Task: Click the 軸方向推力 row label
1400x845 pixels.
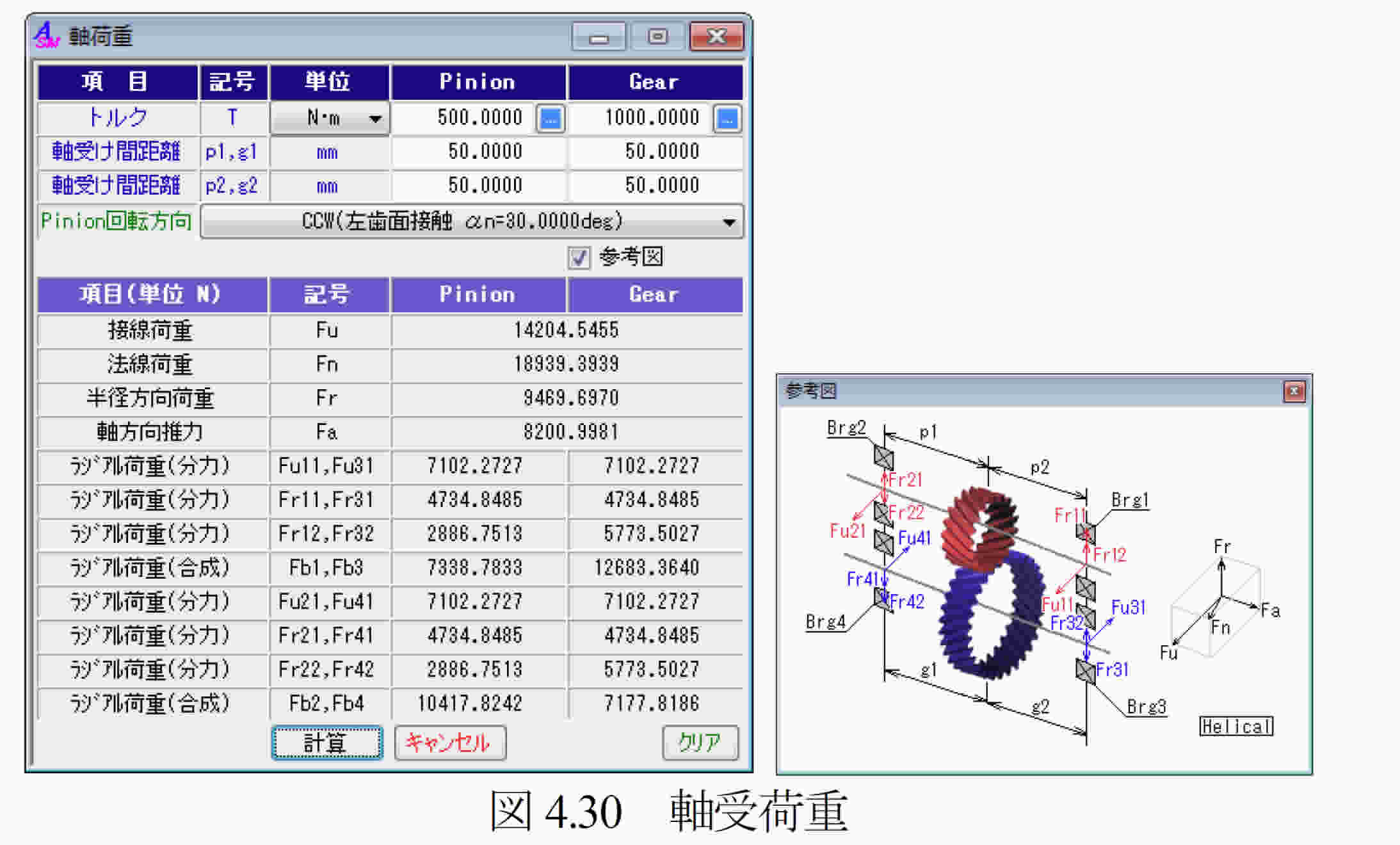Action: (150, 432)
